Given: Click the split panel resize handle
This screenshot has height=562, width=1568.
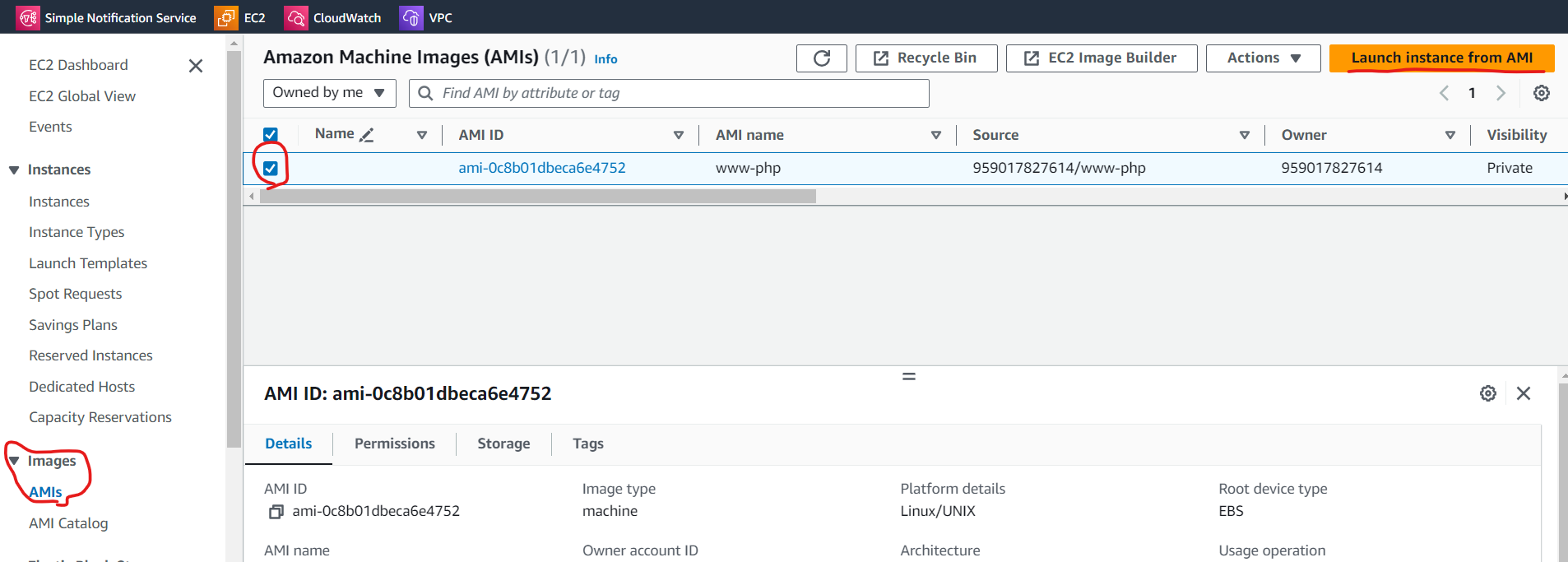Looking at the screenshot, I should pos(909,376).
